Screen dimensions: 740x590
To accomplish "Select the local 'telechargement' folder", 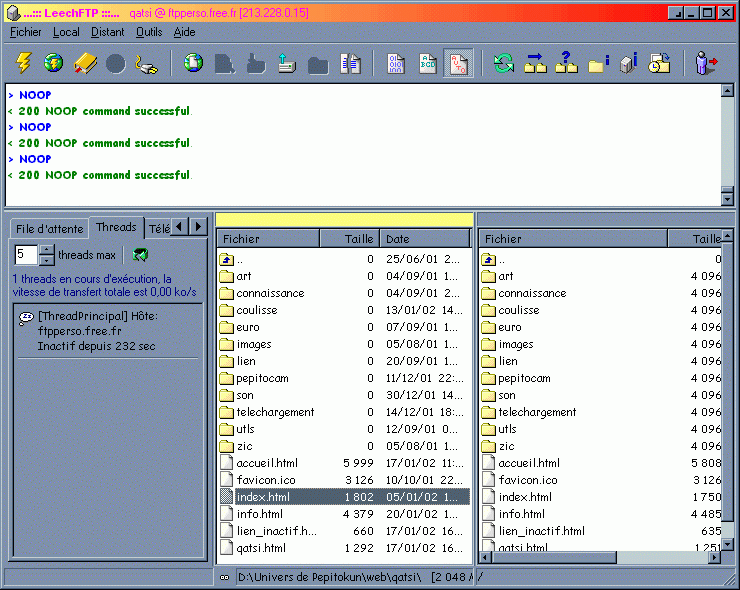I will tap(267, 412).
